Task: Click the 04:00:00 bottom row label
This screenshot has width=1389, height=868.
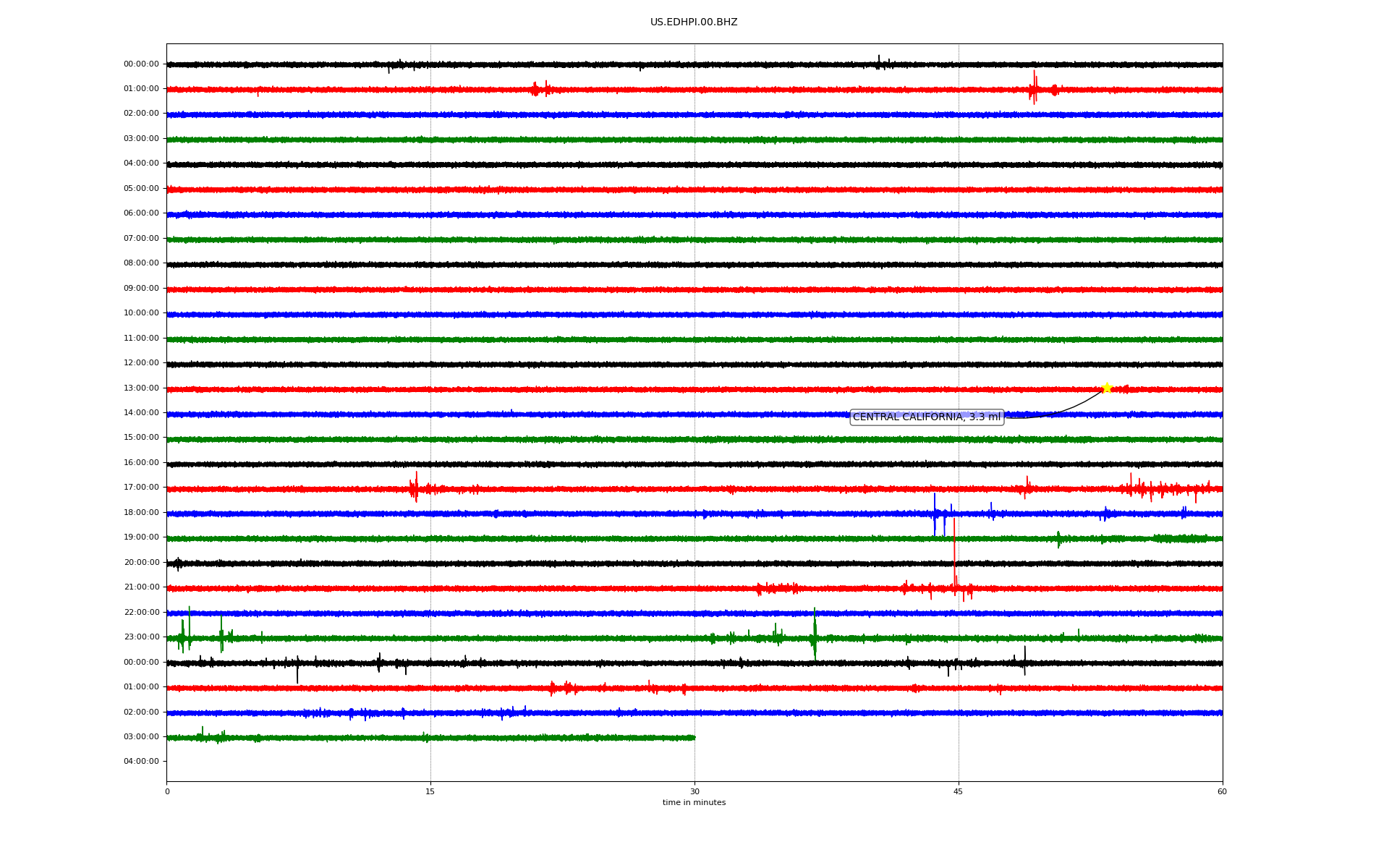Action: pos(141,761)
